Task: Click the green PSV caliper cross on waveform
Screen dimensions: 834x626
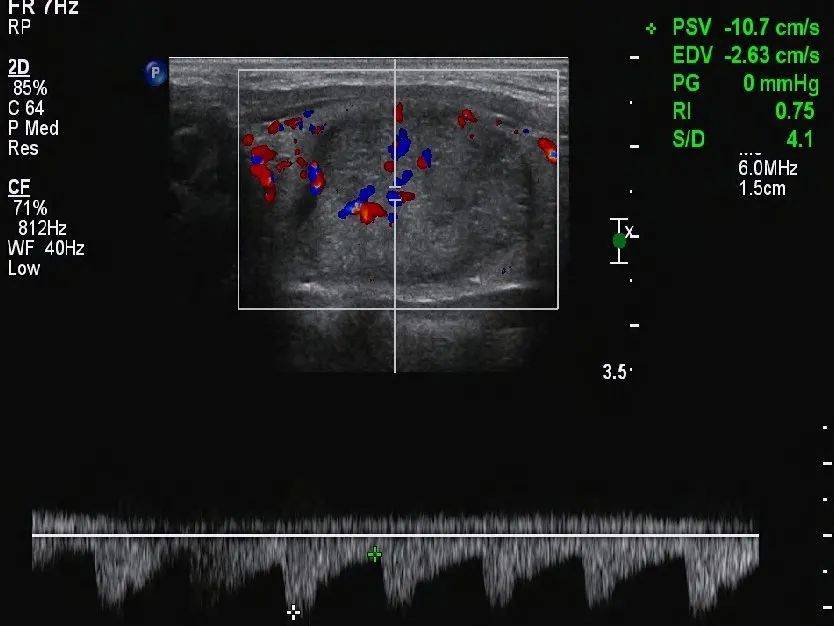Action: 374,555
